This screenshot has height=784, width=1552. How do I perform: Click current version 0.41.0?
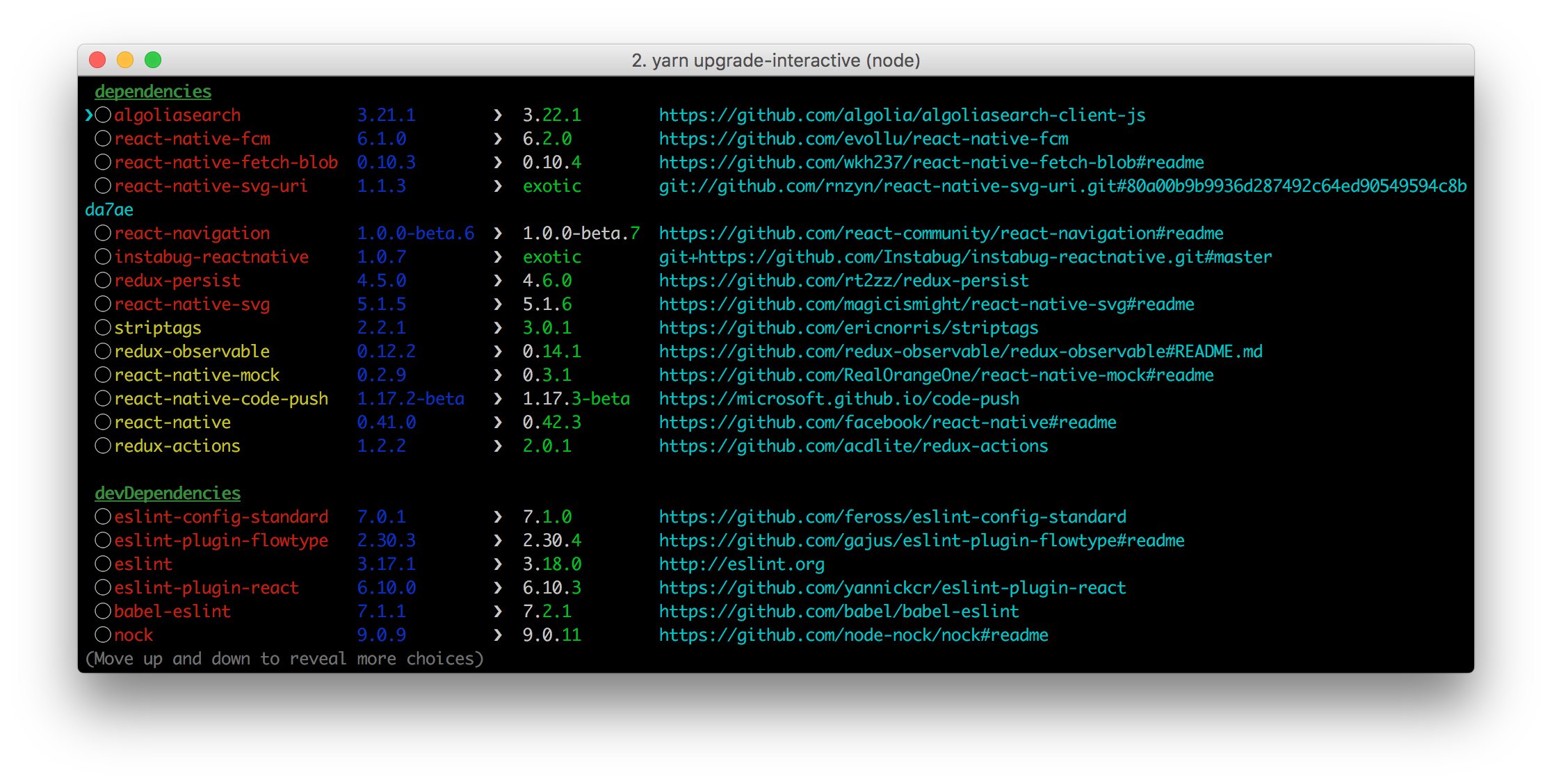pos(387,423)
